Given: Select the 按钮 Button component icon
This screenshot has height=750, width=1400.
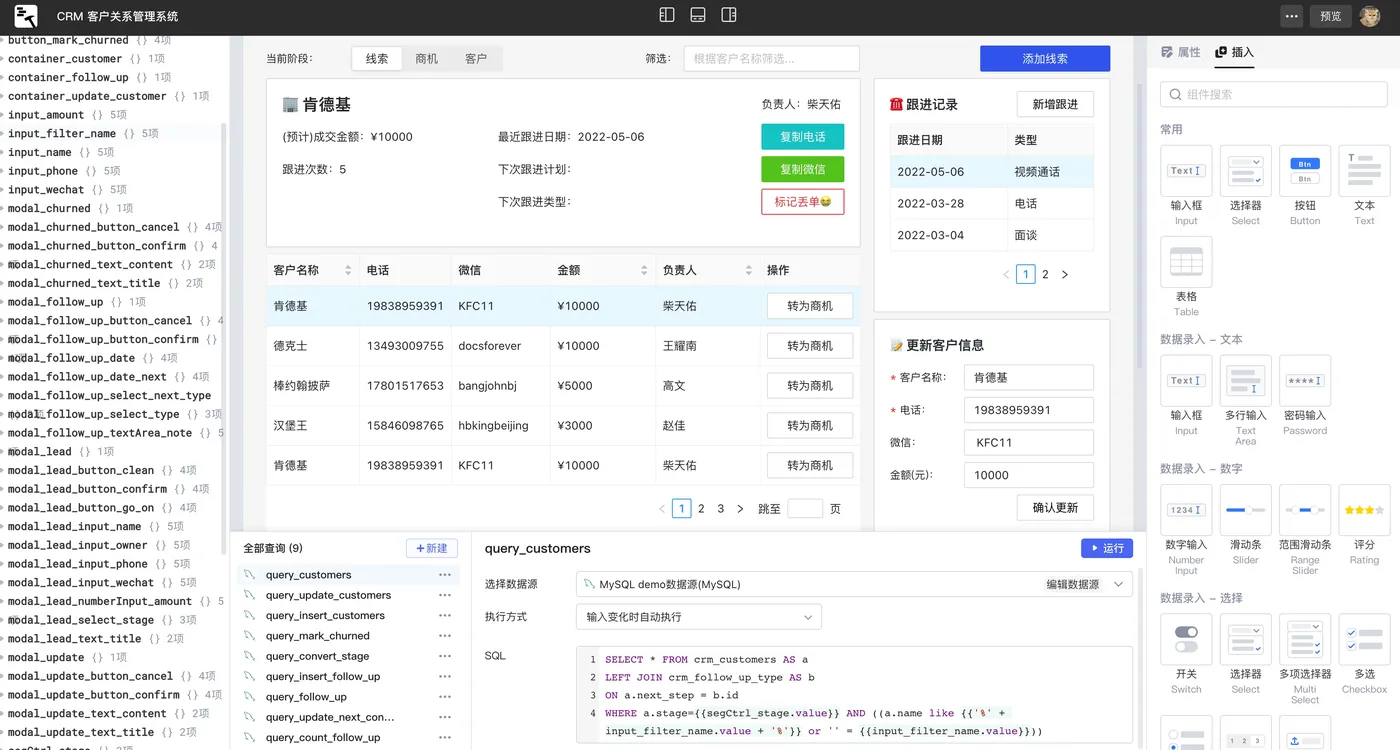Looking at the screenshot, I should [1305, 171].
